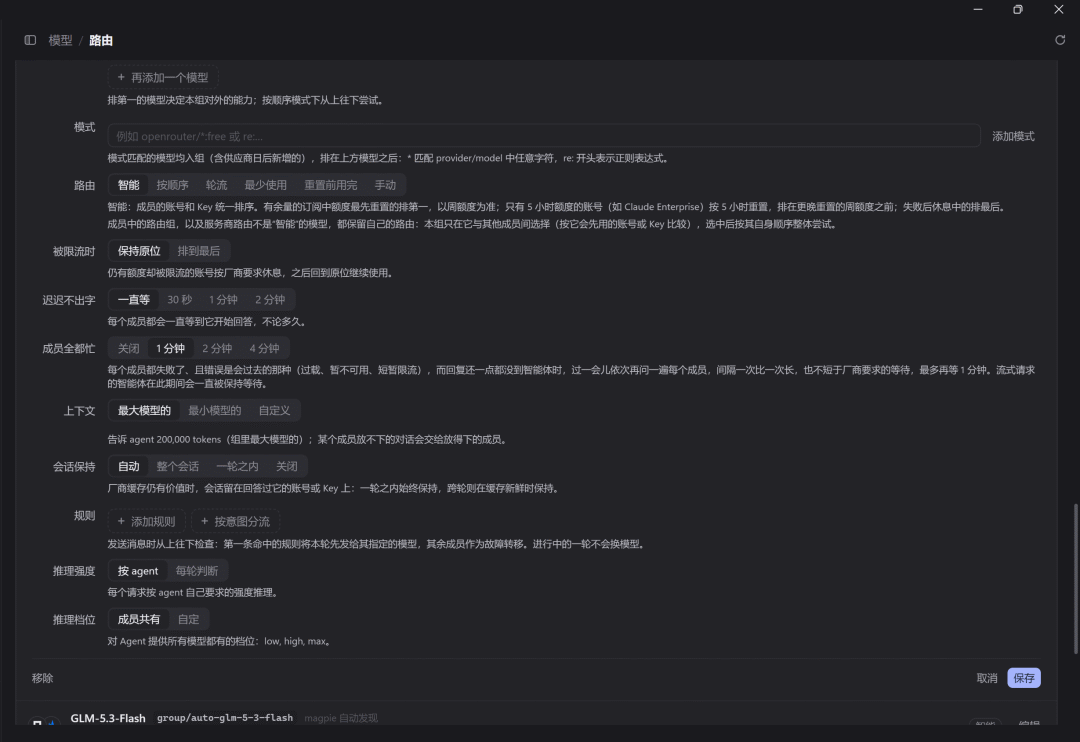This screenshot has height=742, width=1080.
Task: Set 会话保持 to 自动
Action: (x=128, y=466)
